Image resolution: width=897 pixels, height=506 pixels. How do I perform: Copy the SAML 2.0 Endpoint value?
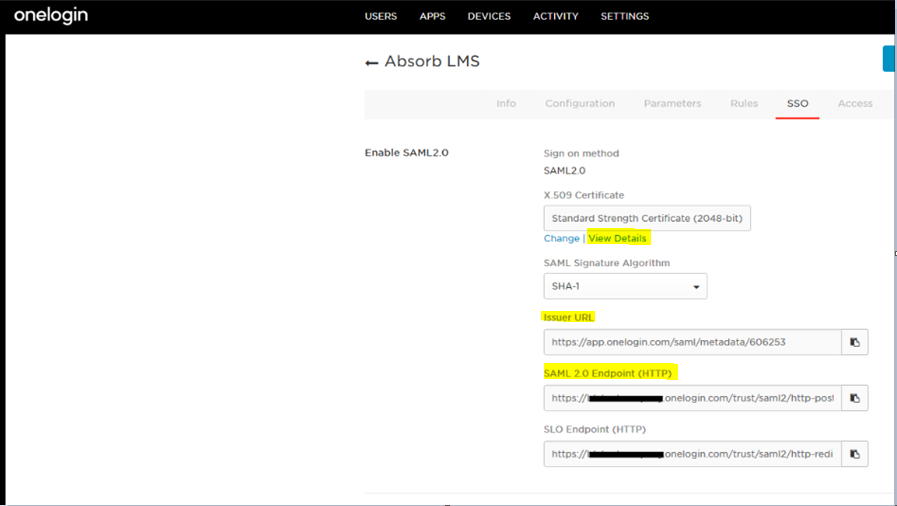pyautogui.click(x=855, y=398)
